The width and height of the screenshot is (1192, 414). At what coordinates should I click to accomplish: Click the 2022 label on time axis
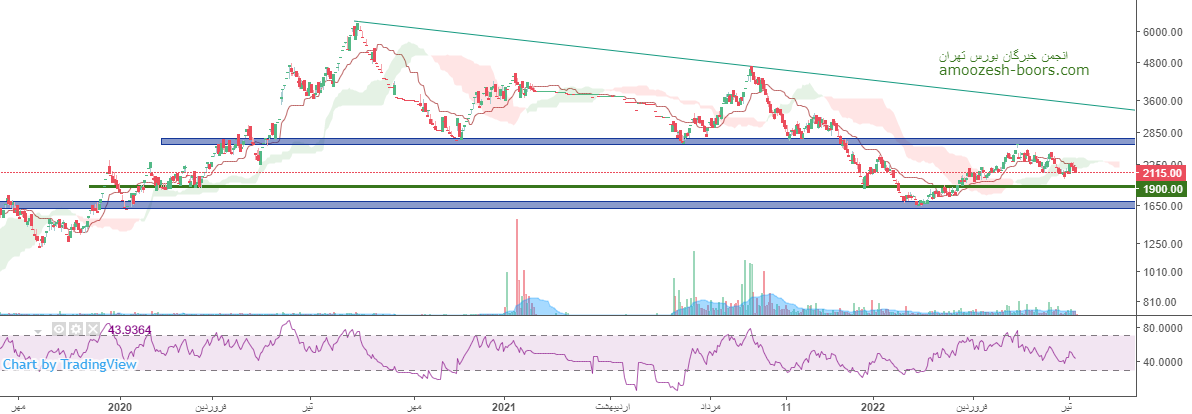(873, 407)
